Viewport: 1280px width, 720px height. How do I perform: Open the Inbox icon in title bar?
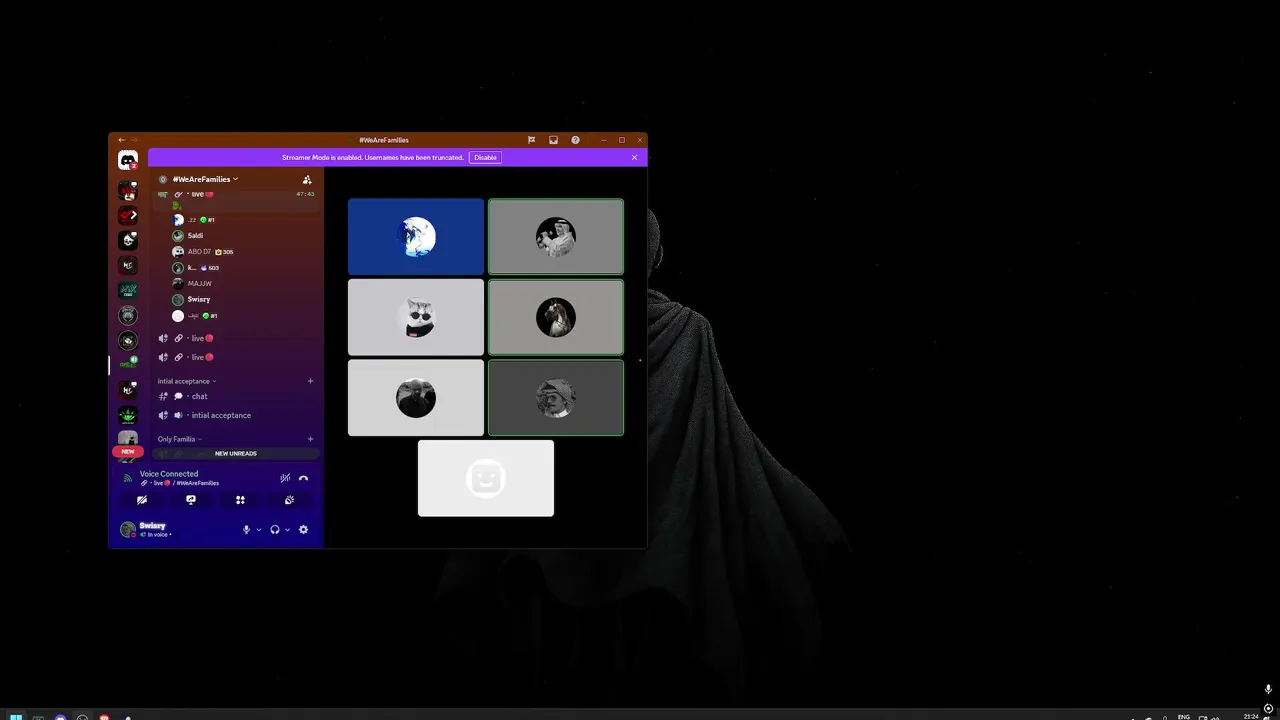(553, 140)
